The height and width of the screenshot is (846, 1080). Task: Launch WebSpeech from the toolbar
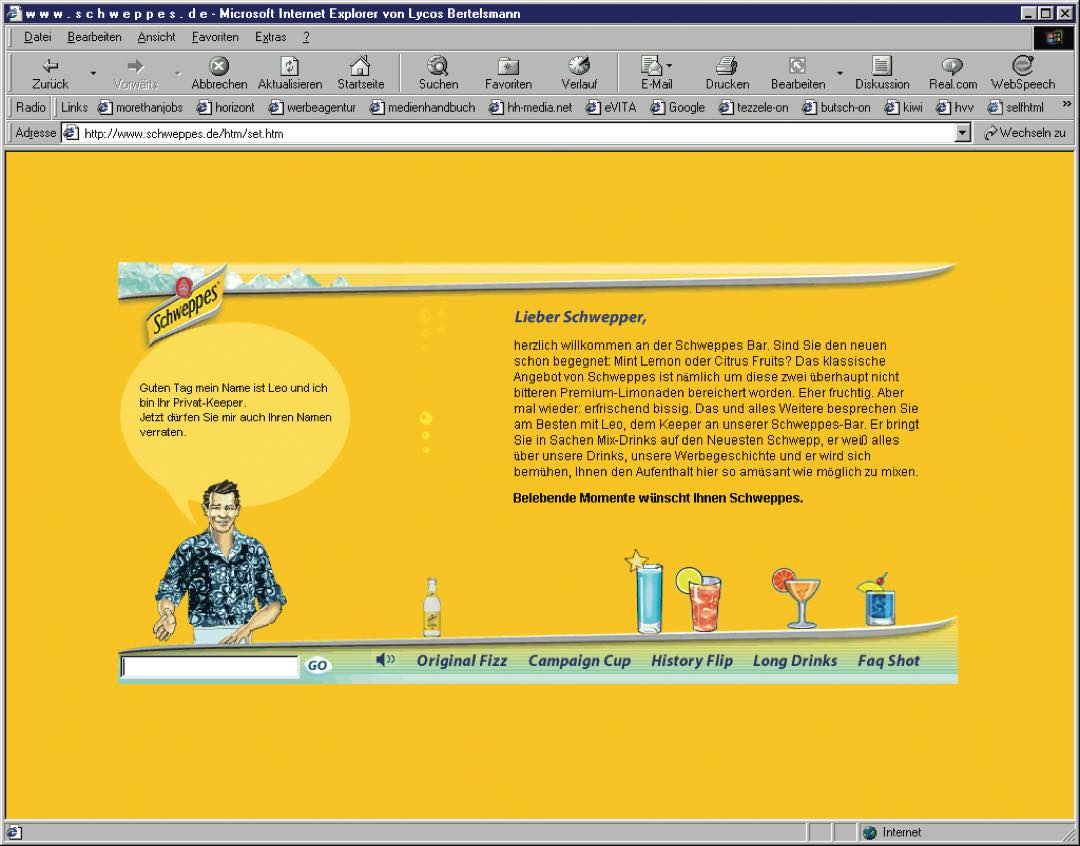point(1023,72)
